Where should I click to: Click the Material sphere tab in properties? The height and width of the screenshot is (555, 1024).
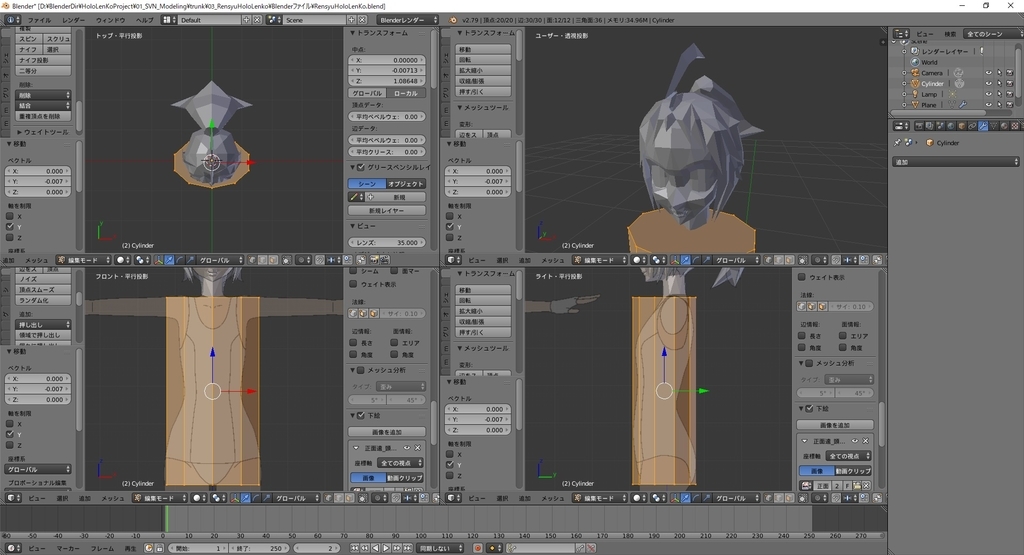[x=1004, y=126]
